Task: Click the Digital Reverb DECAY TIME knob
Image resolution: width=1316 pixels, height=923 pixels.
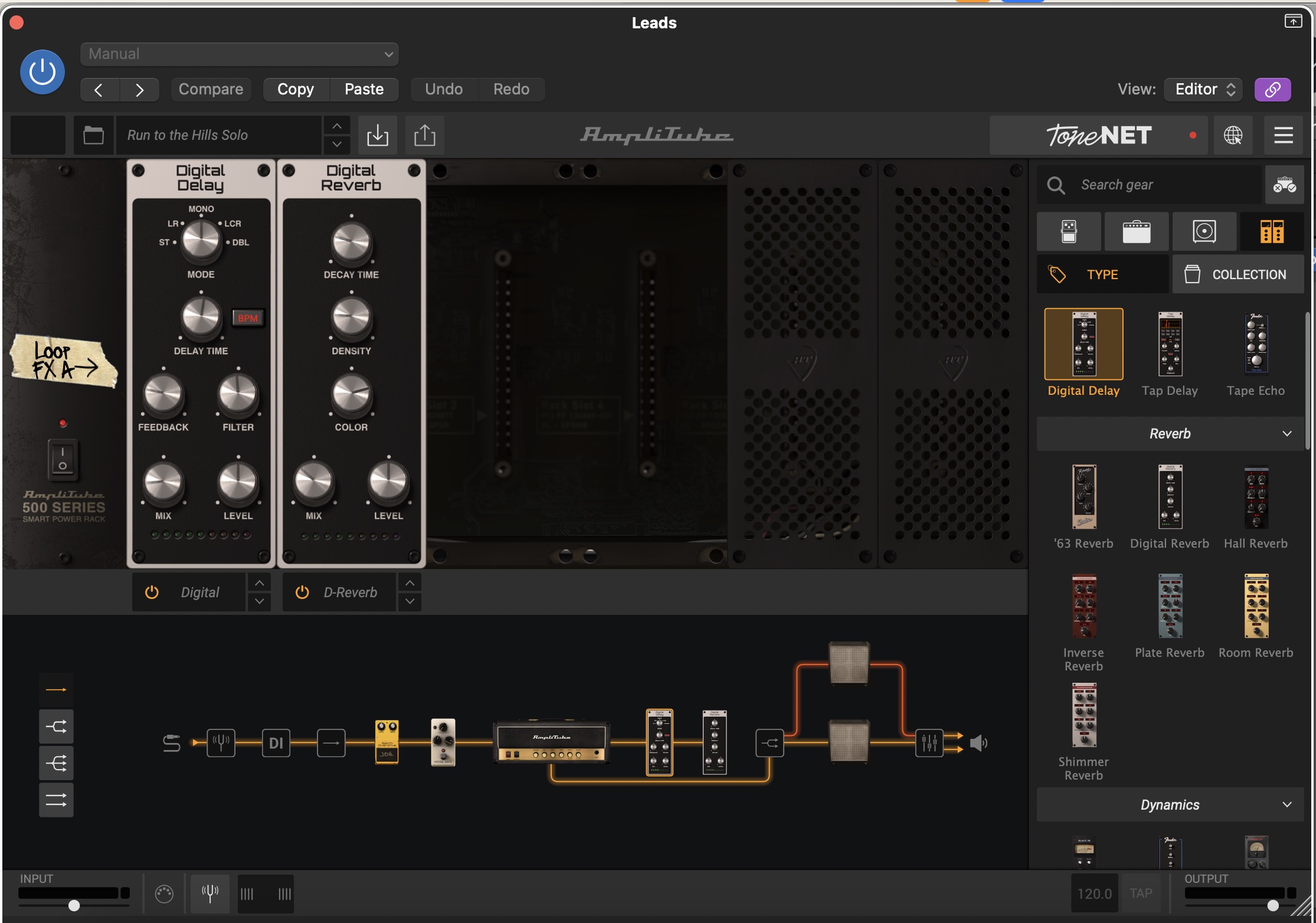Action: tap(351, 242)
